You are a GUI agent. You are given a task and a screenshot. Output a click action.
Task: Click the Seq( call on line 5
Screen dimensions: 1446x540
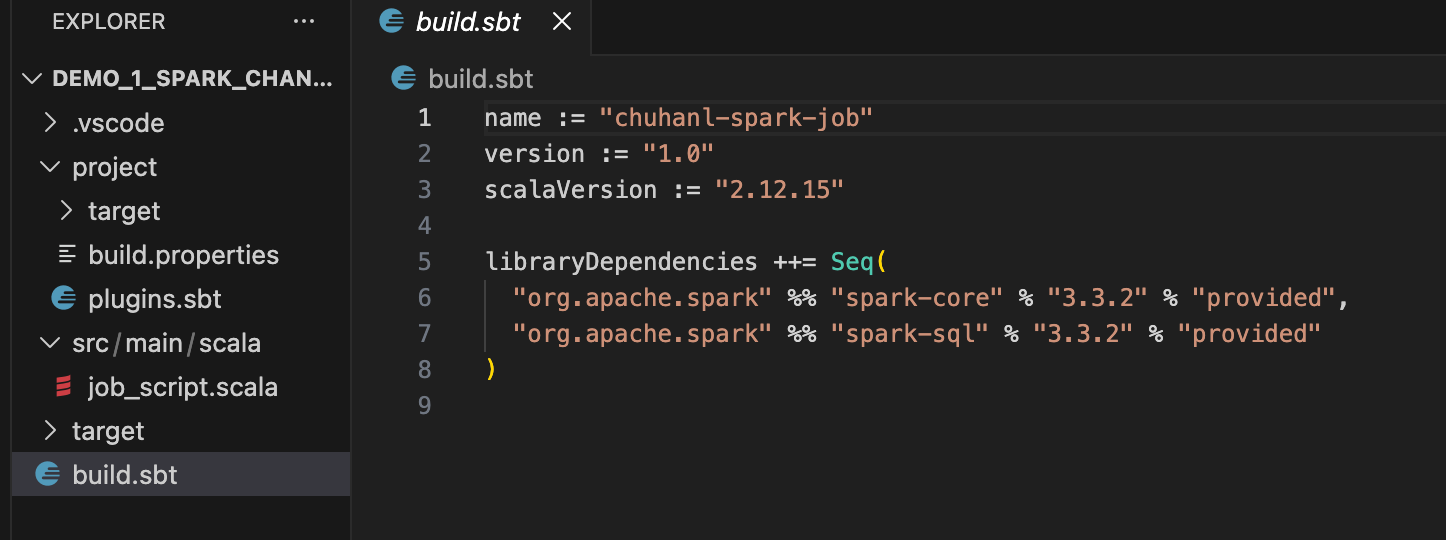point(859,262)
